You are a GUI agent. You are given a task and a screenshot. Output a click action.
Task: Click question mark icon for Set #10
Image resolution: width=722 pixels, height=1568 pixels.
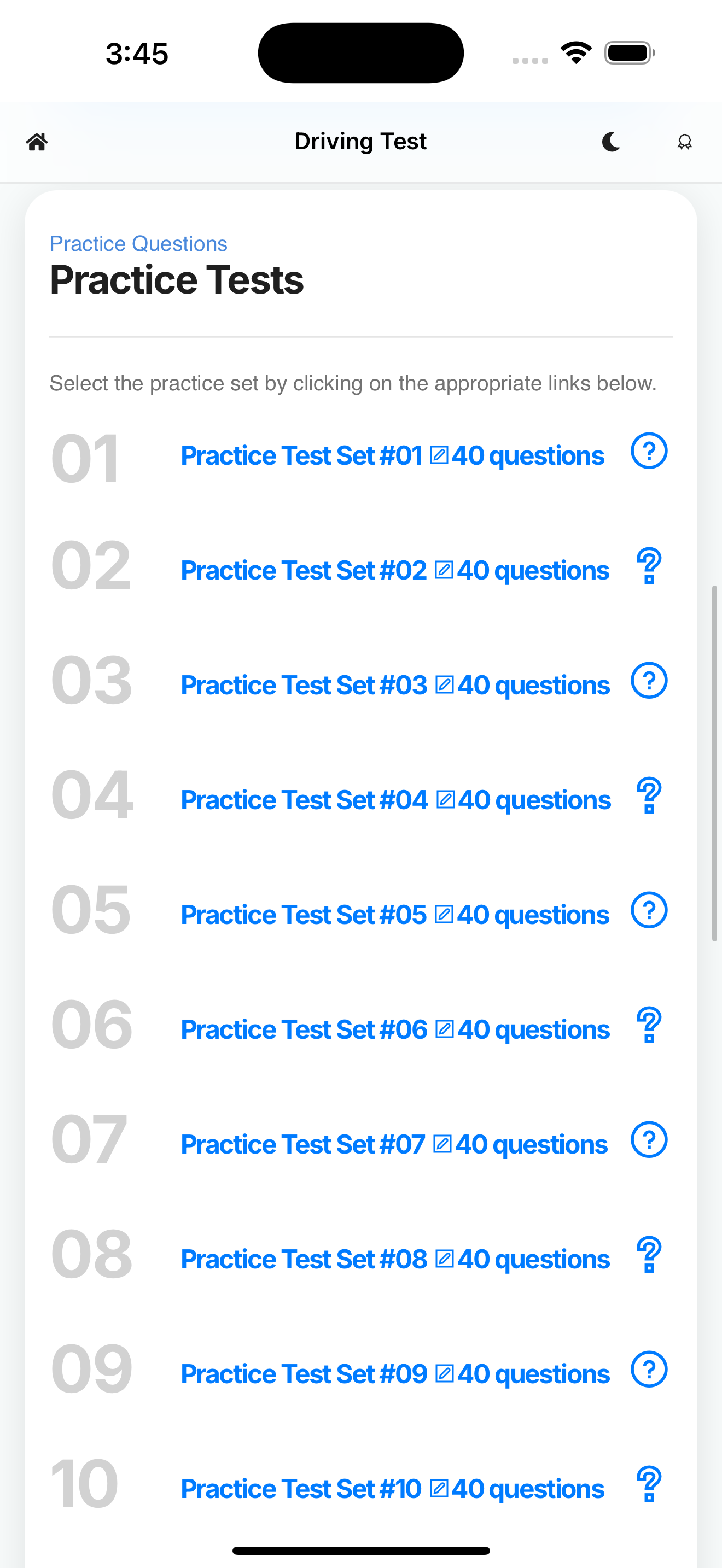pos(649,1484)
